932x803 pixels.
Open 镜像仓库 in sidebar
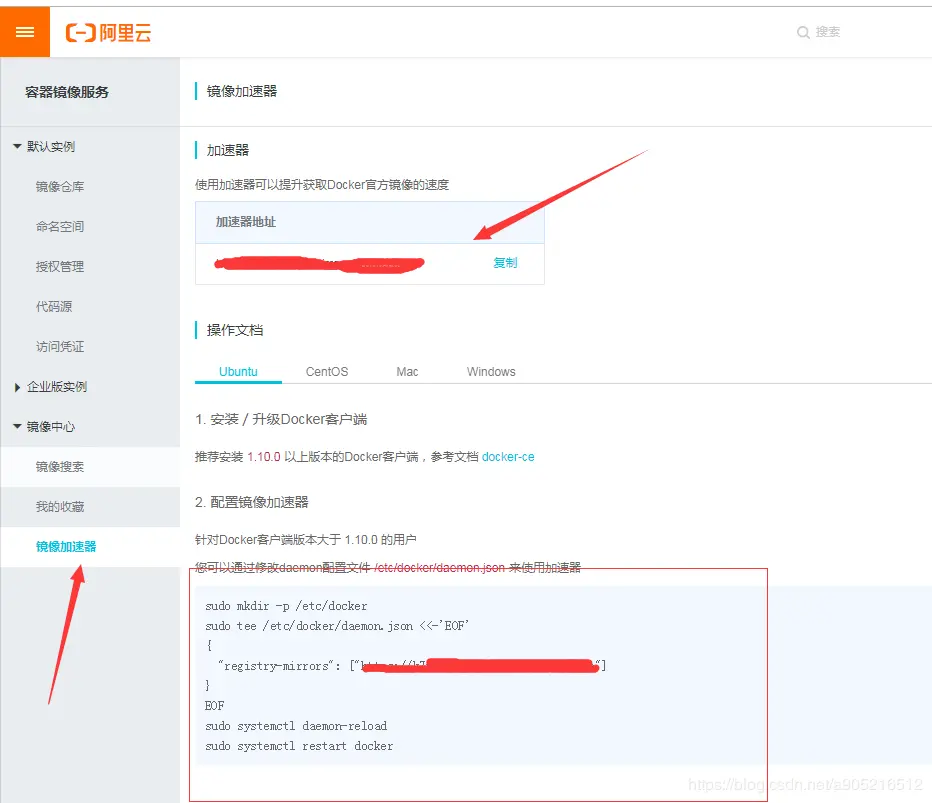pos(59,187)
